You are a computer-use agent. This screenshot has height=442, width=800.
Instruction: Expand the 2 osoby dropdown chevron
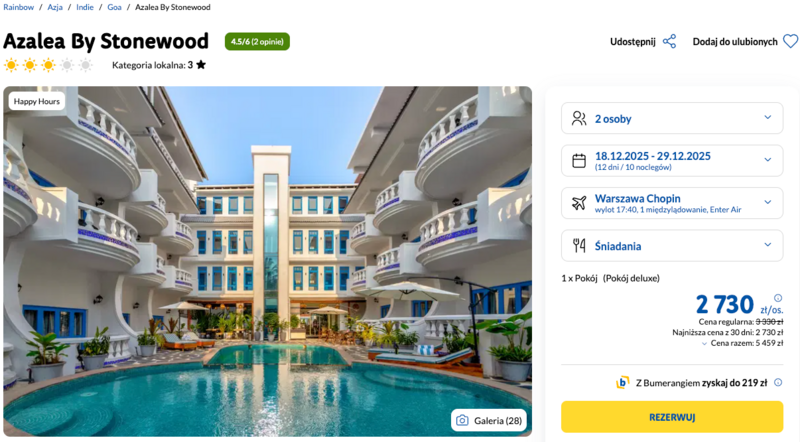coord(767,118)
